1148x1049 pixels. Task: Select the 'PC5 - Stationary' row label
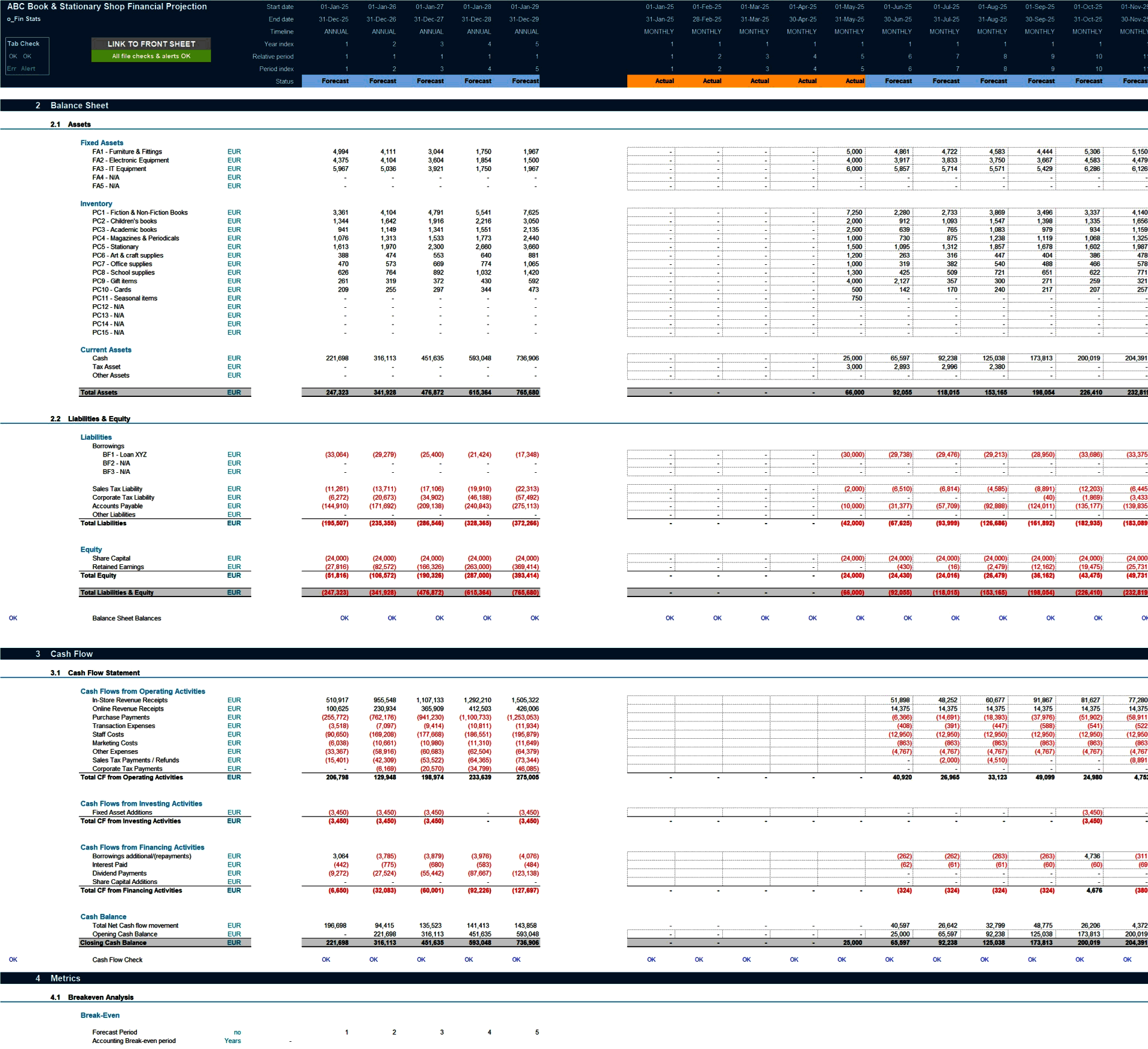[115, 247]
